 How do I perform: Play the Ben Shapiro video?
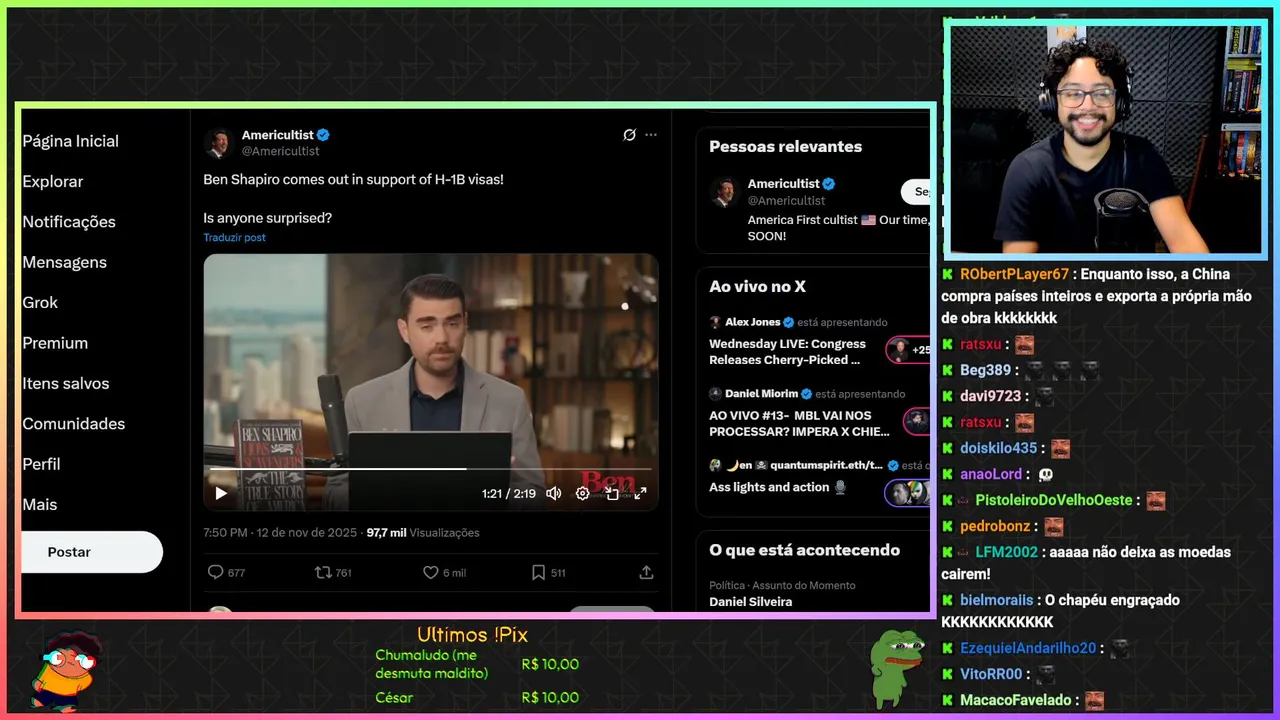click(221, 493)
